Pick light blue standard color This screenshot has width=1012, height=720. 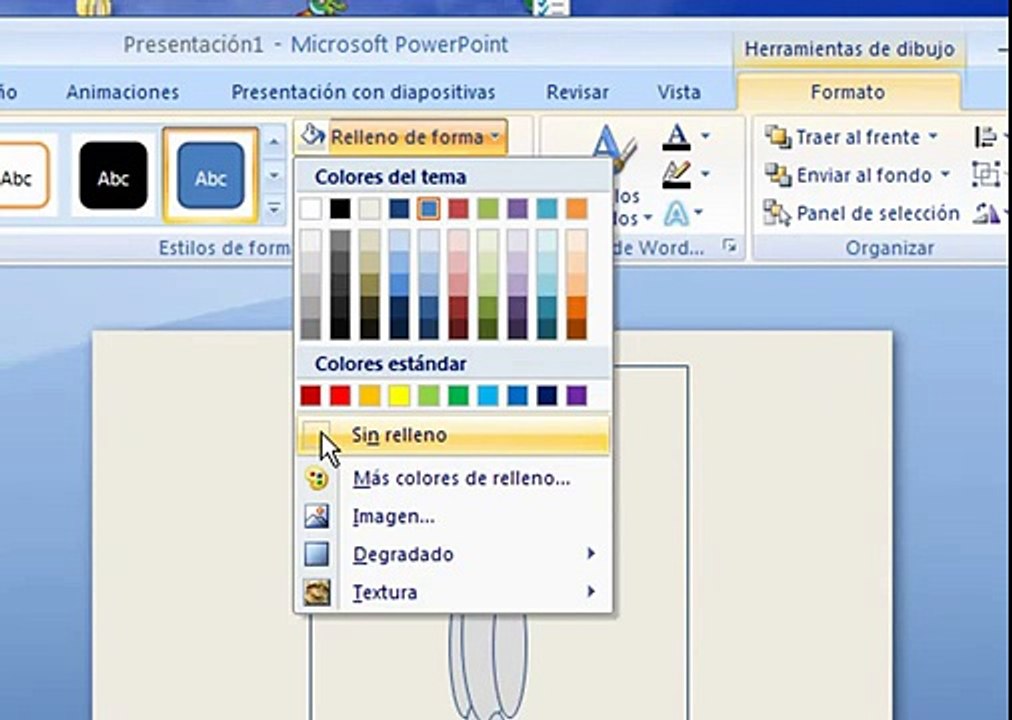tap(488, 395)
